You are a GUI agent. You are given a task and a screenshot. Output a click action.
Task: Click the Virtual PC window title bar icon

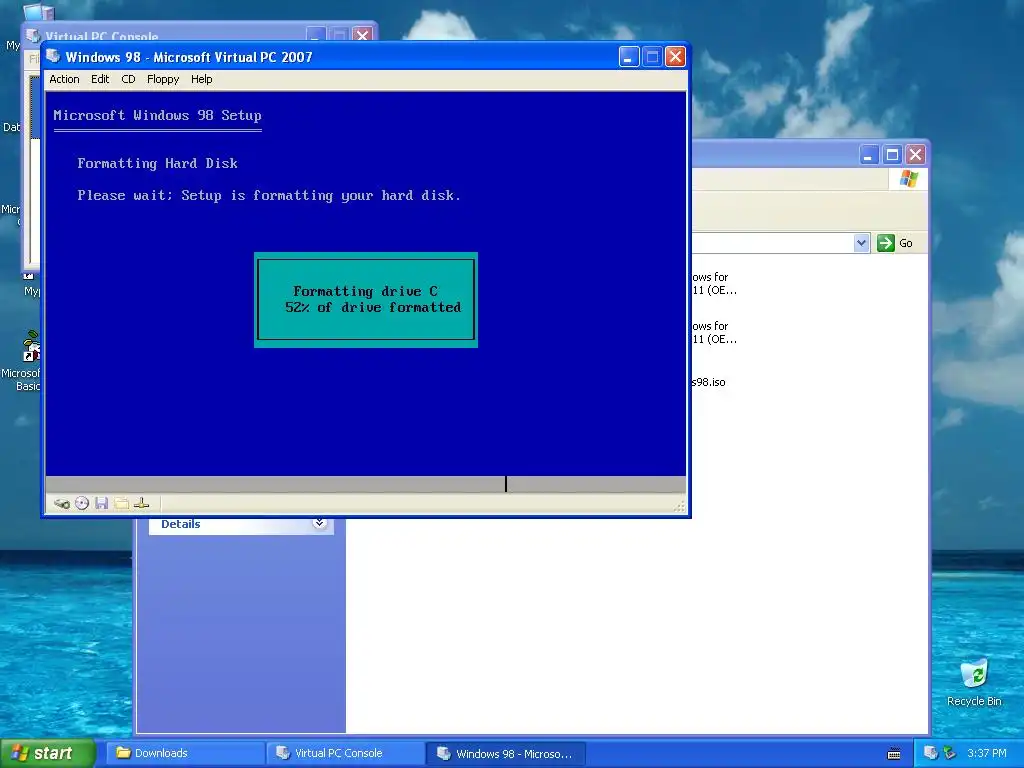(x=53, y=56)
